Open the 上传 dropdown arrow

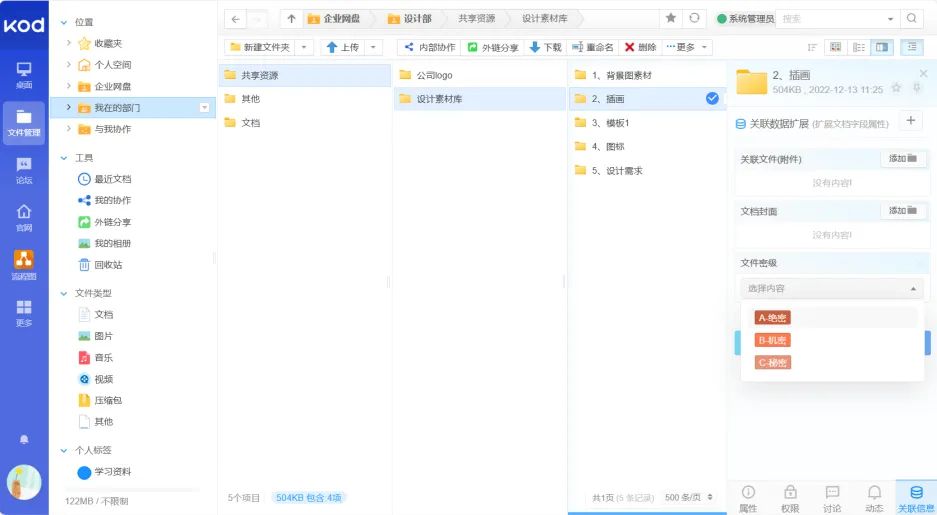(373, 47)
